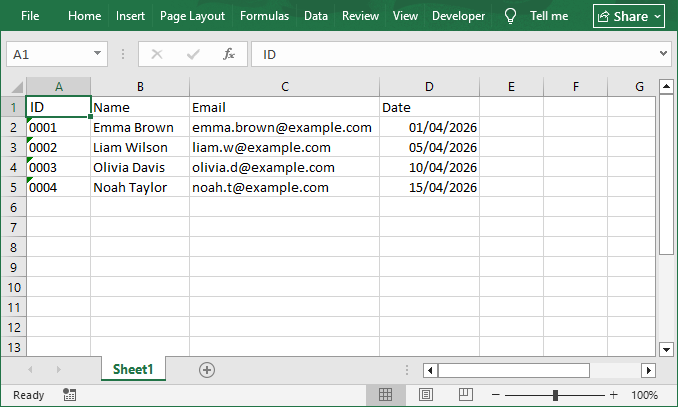This screenshot has width=678, height=407.
Task: Select the Emma Brown cell
Action: [x=140, y=127]
